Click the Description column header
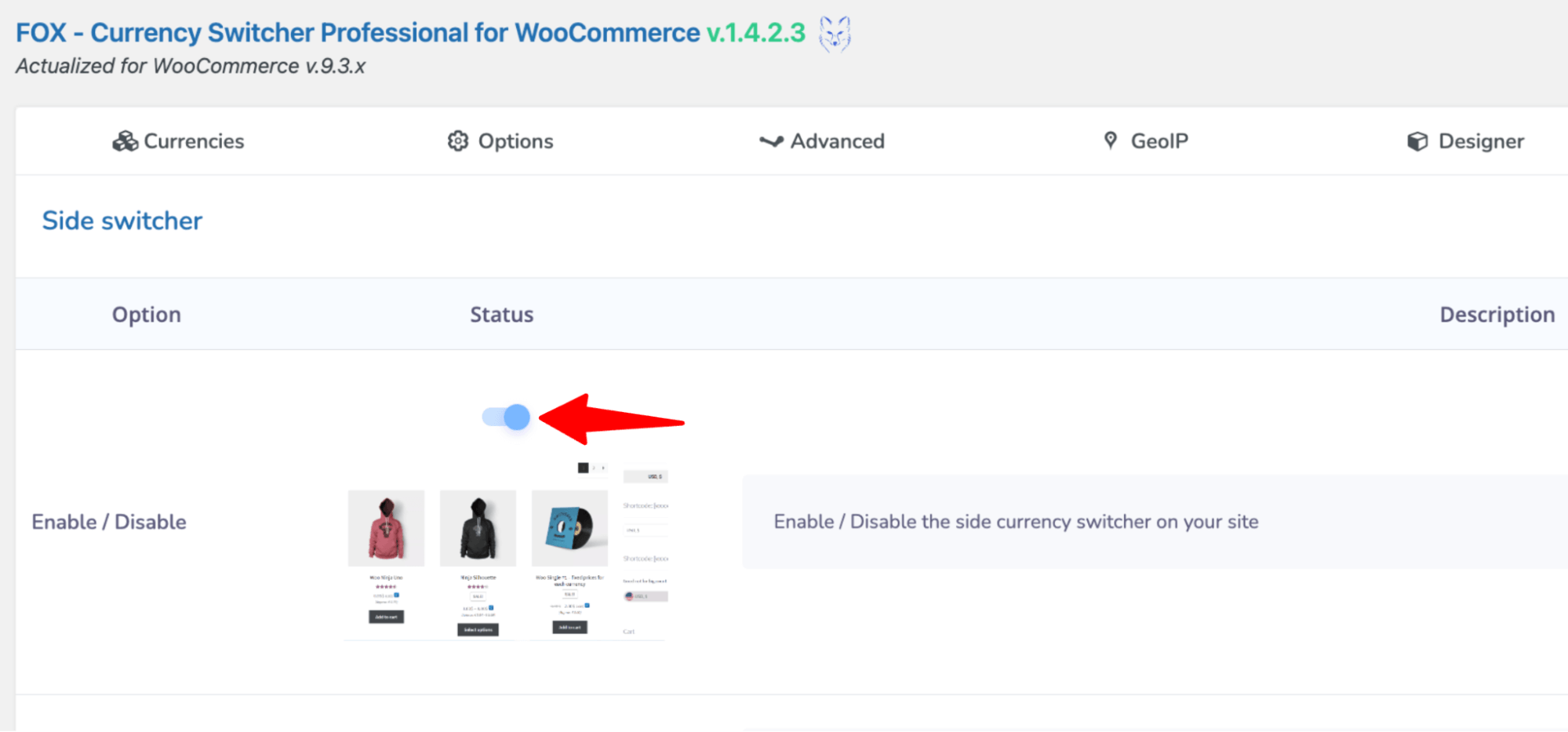The height and width of the screenshot is (732, 1568). (1497, 315)
